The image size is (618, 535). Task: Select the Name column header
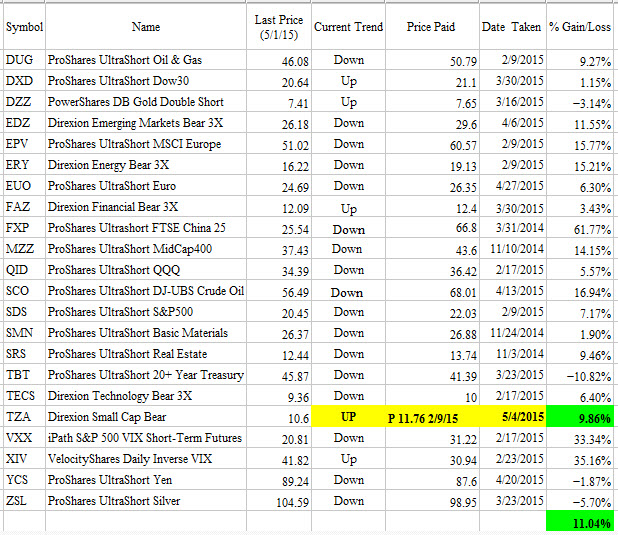click(x=146, y=27)
